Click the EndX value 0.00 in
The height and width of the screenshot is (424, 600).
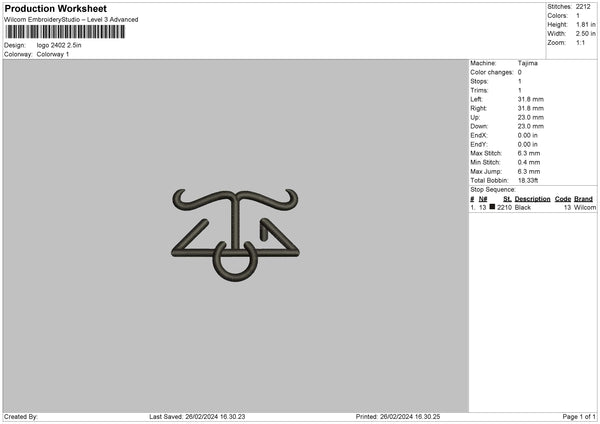point(527,135)
